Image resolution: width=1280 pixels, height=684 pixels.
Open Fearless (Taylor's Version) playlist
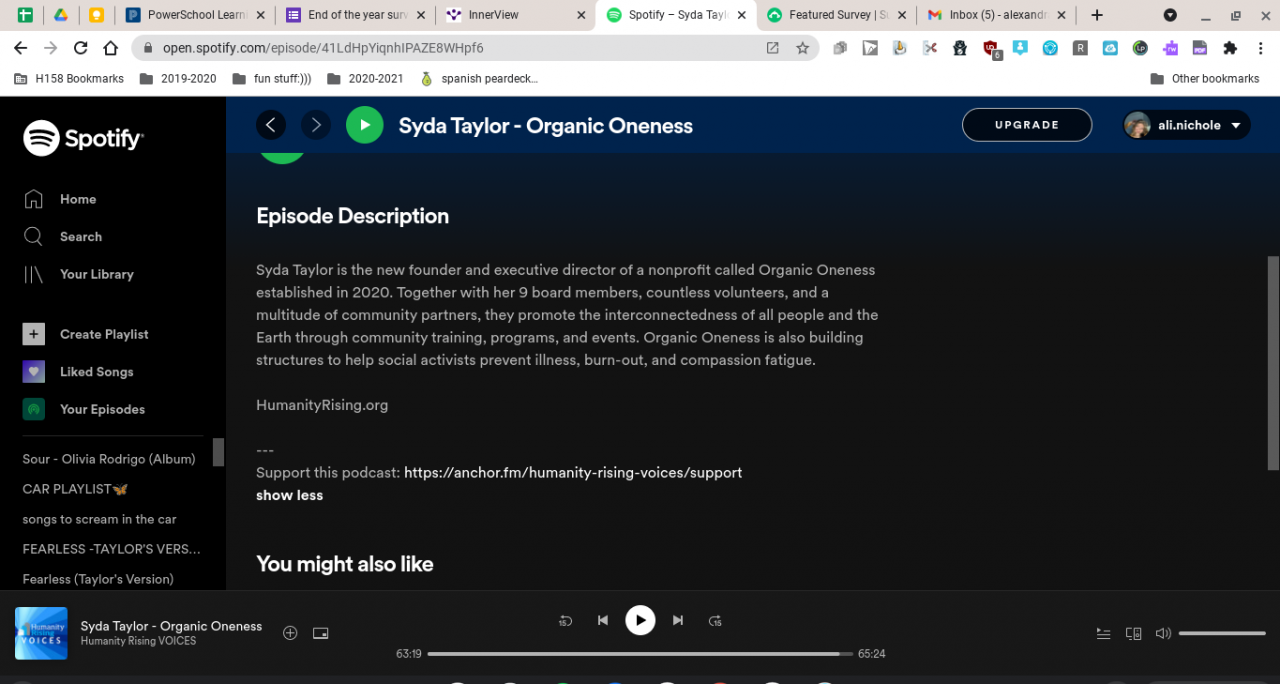[x=98, y=579]
